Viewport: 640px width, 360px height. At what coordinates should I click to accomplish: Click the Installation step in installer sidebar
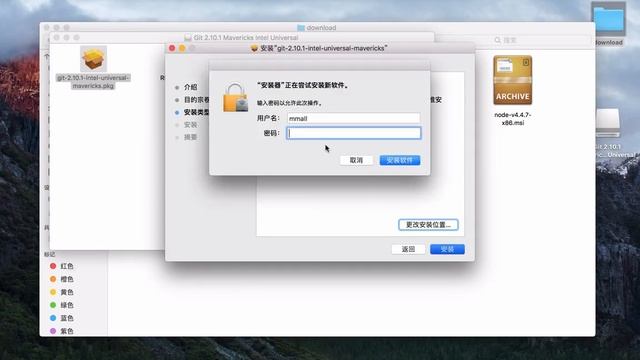tap(190, 125)
